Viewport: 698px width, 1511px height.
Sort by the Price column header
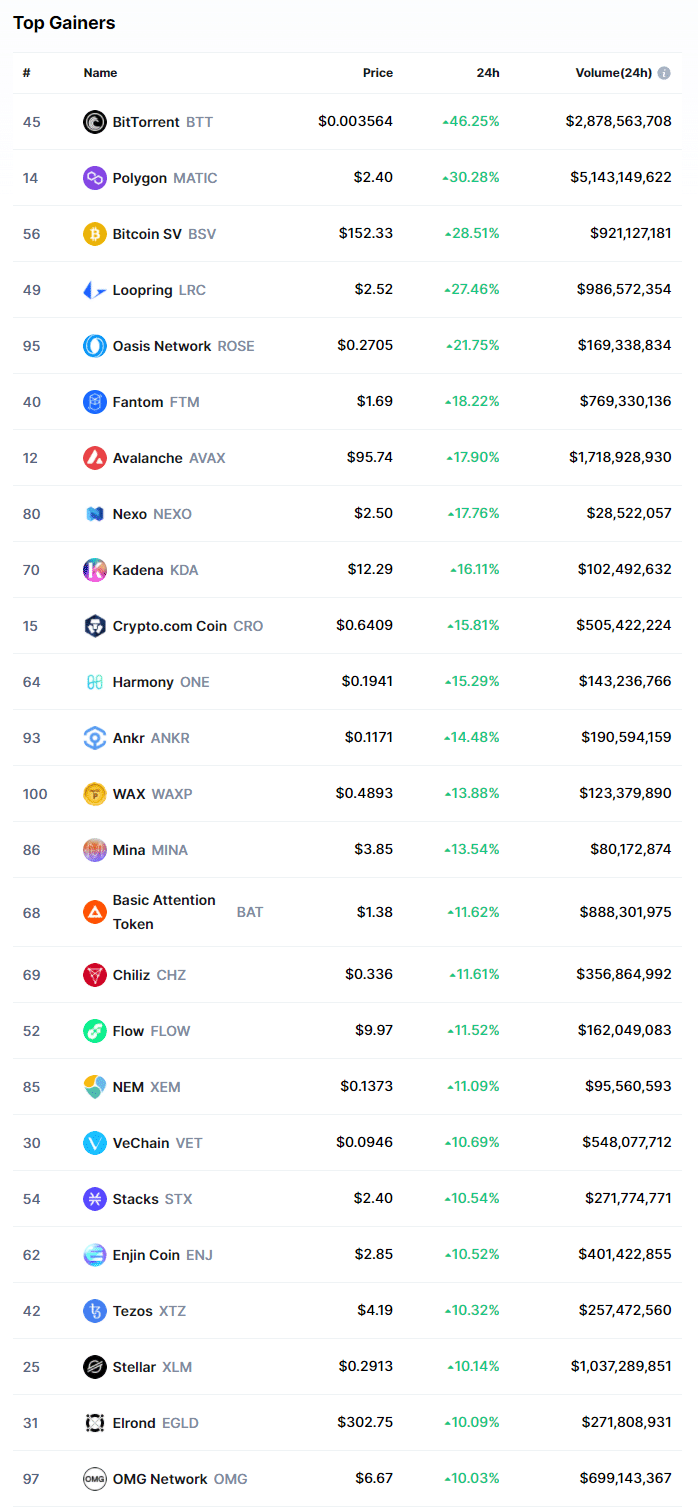(378, 73)
